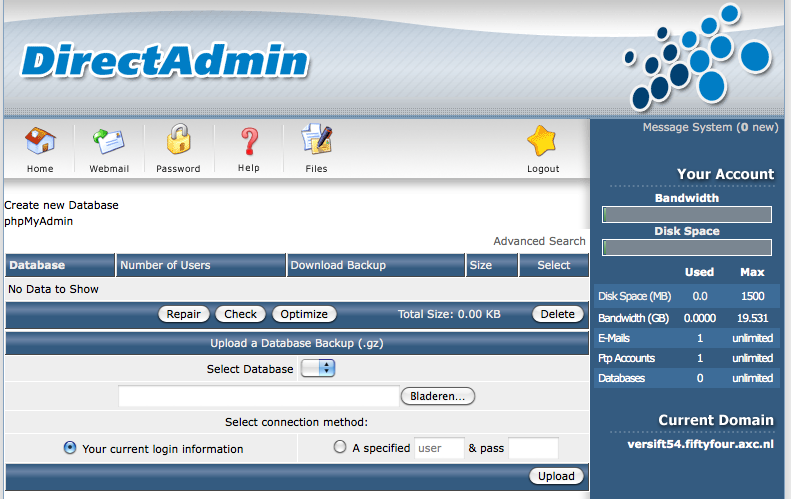Click the Databases row label
791x499 pixels.
click(621, 378)
